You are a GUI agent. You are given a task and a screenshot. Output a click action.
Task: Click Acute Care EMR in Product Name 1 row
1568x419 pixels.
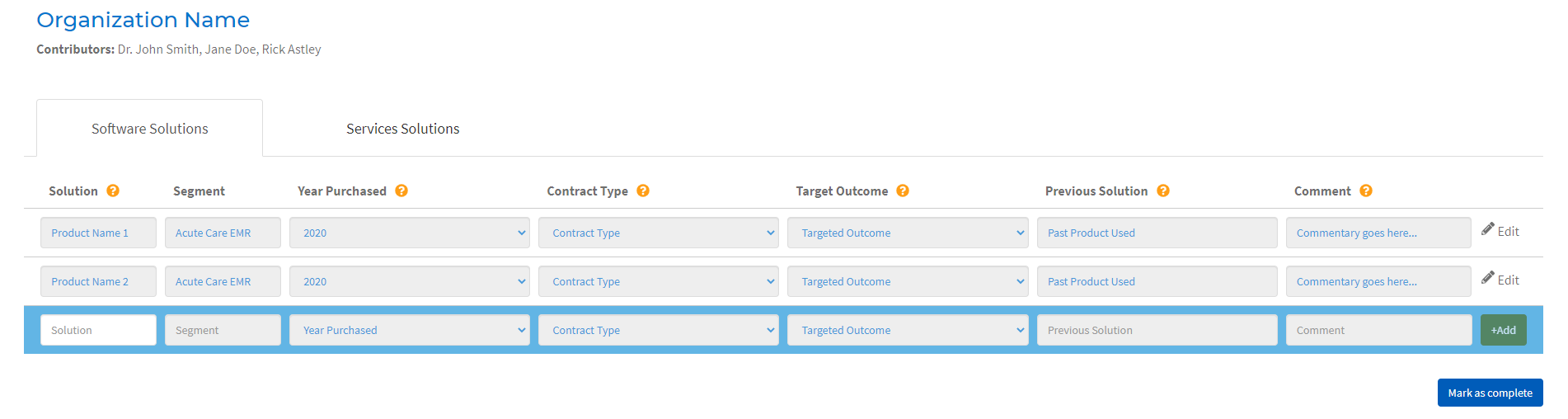(x=223, y=233)
